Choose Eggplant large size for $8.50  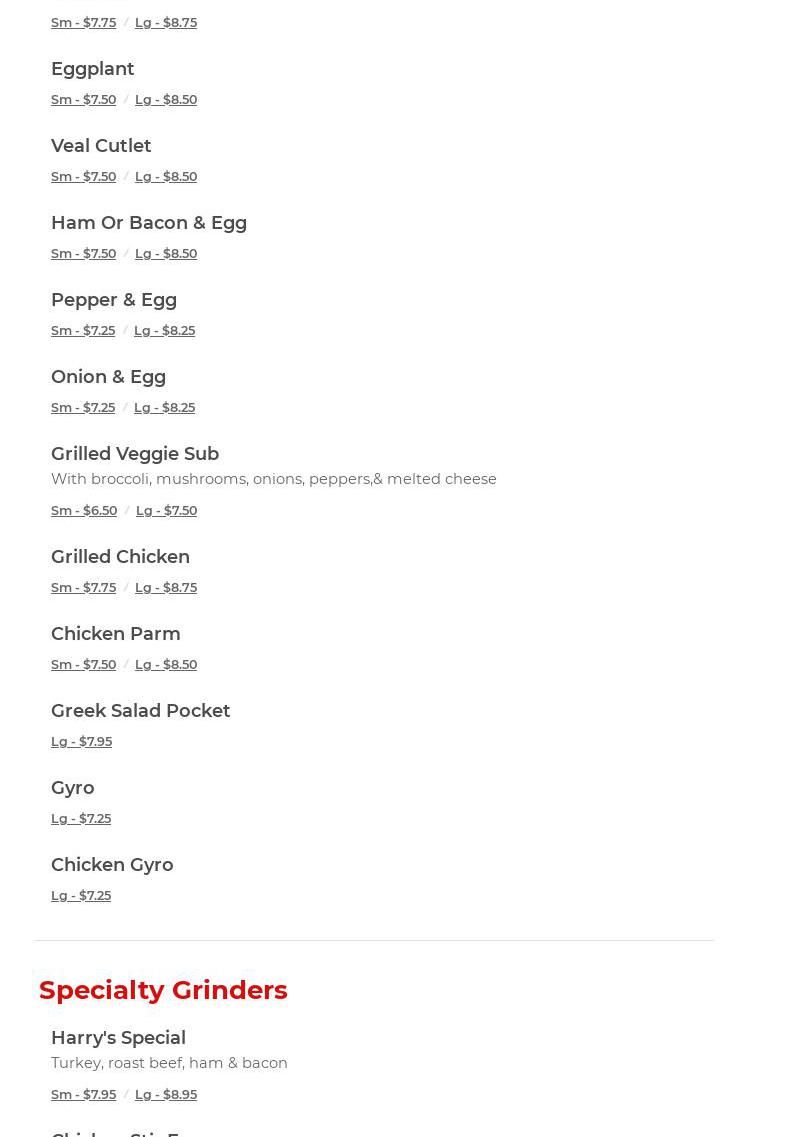click(x=166, y=99)
